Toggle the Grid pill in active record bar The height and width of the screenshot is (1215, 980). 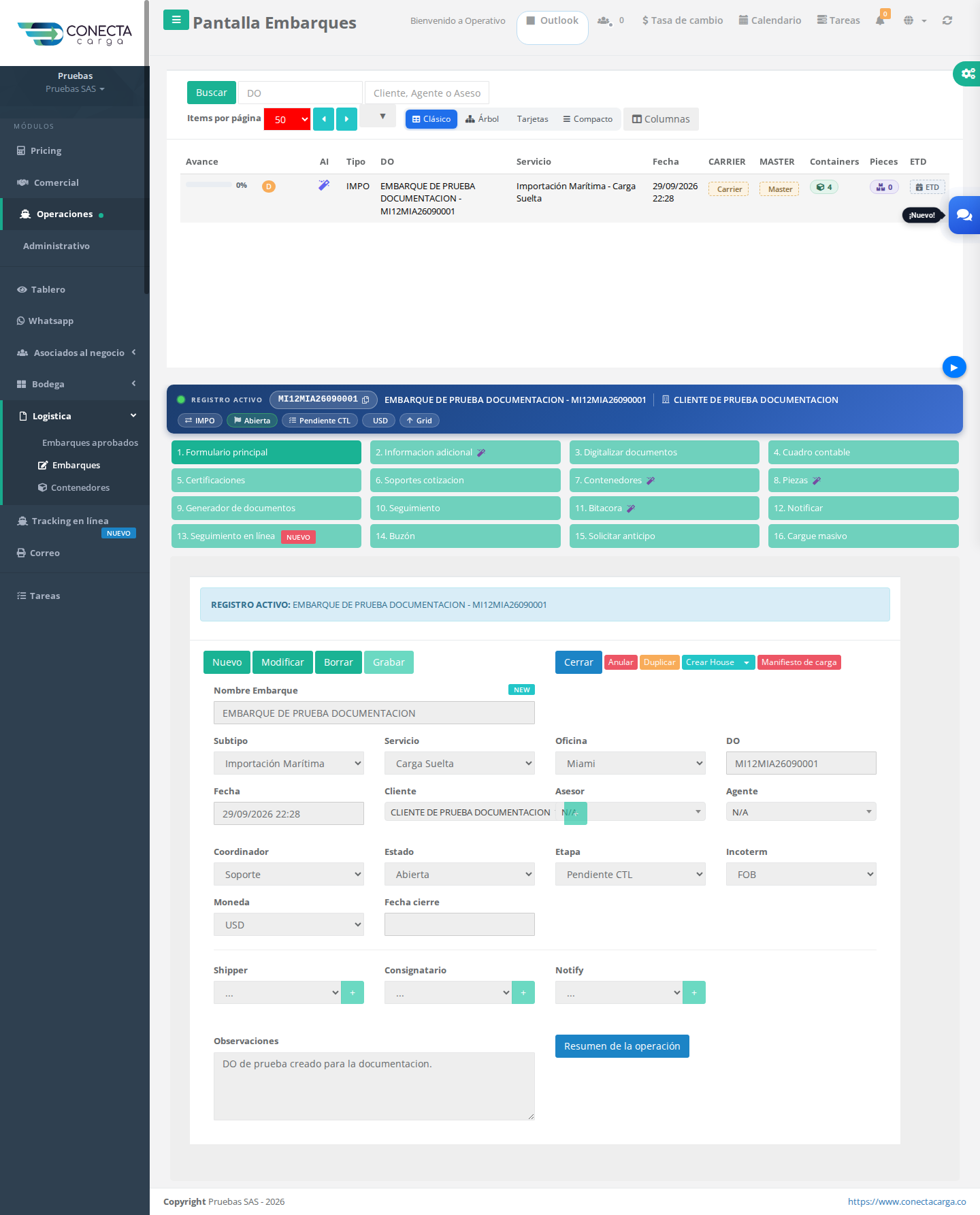click(x=419, y=421)
